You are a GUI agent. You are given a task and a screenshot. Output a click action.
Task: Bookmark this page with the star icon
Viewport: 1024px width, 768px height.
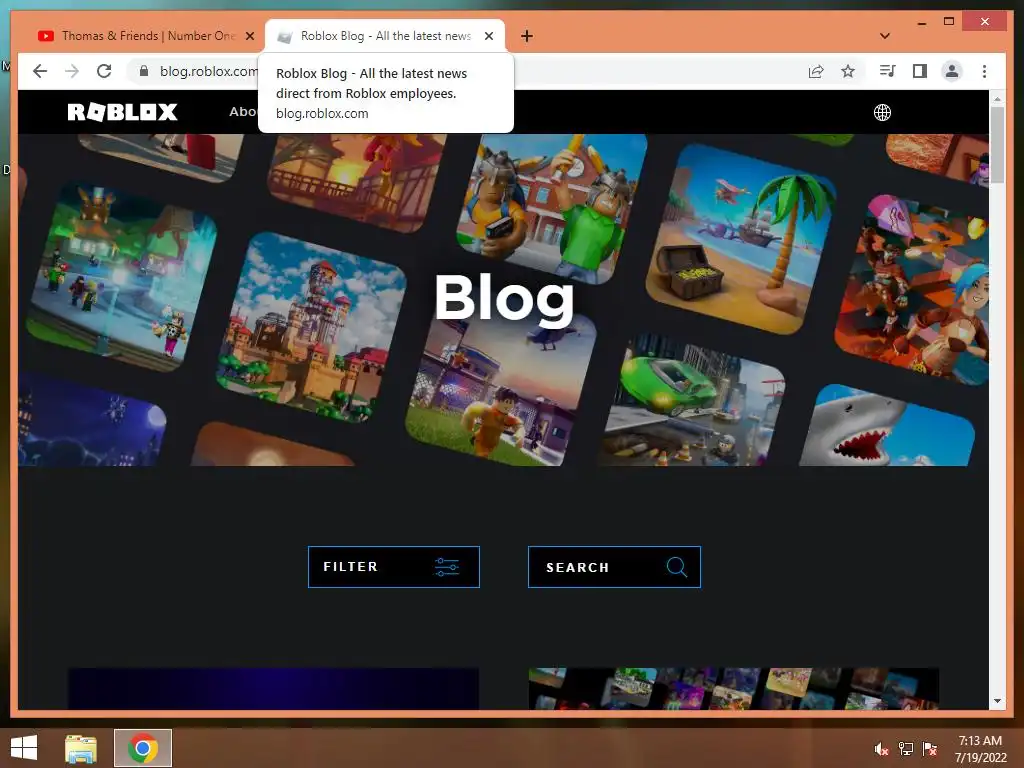(848, 71)
